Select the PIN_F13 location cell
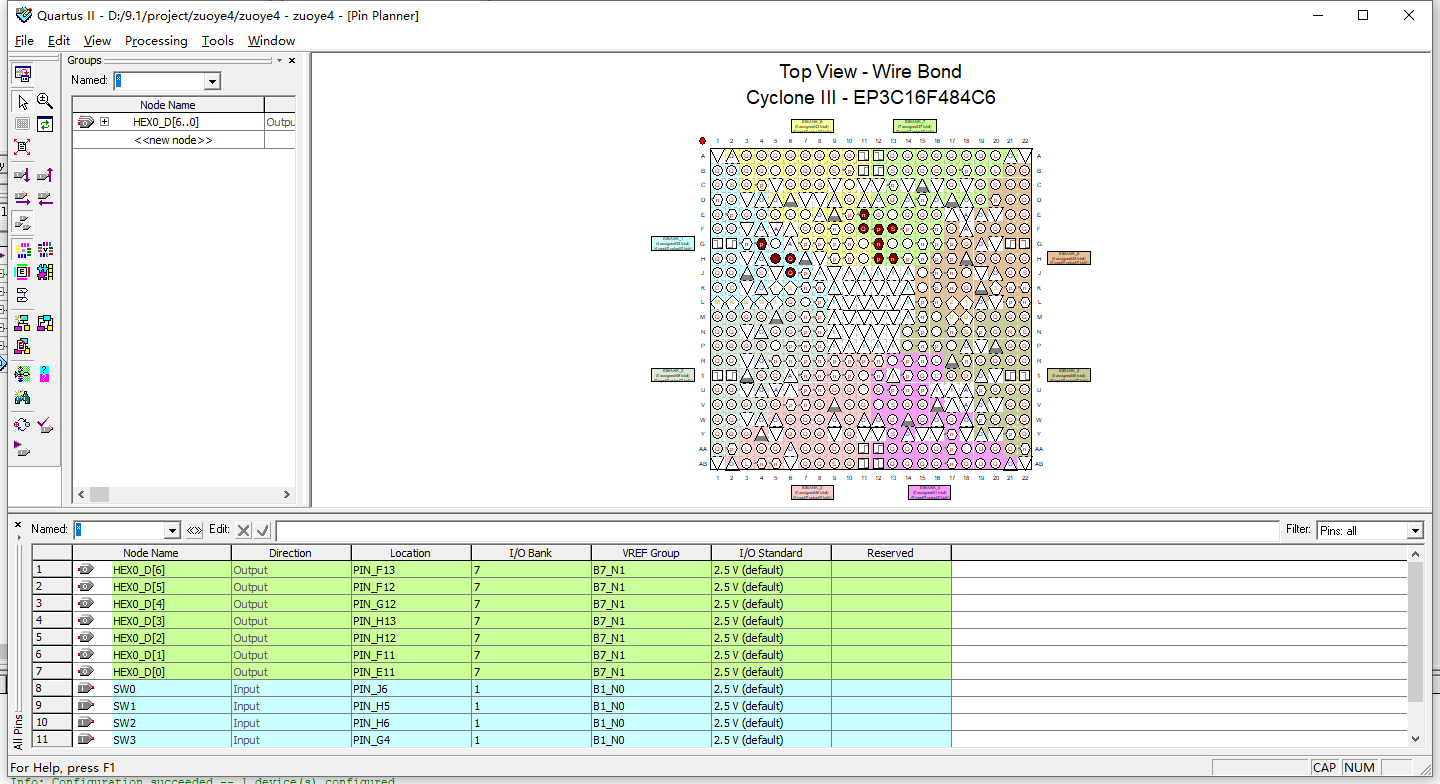The height and width of the screenshot is (784, 1440). [x=411, y=570]
